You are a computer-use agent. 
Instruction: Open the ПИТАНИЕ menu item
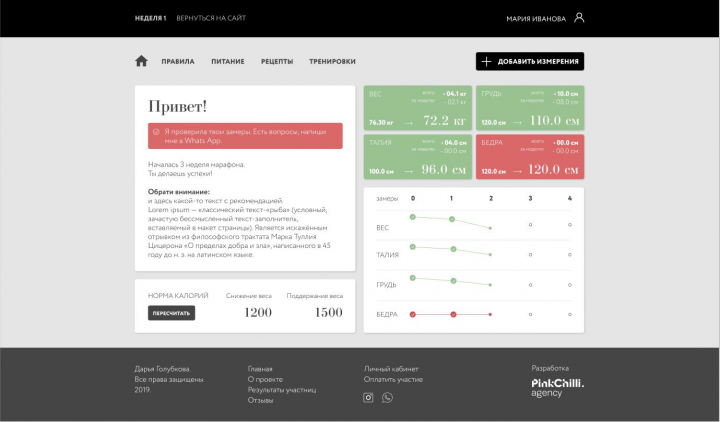pos(228,62)
